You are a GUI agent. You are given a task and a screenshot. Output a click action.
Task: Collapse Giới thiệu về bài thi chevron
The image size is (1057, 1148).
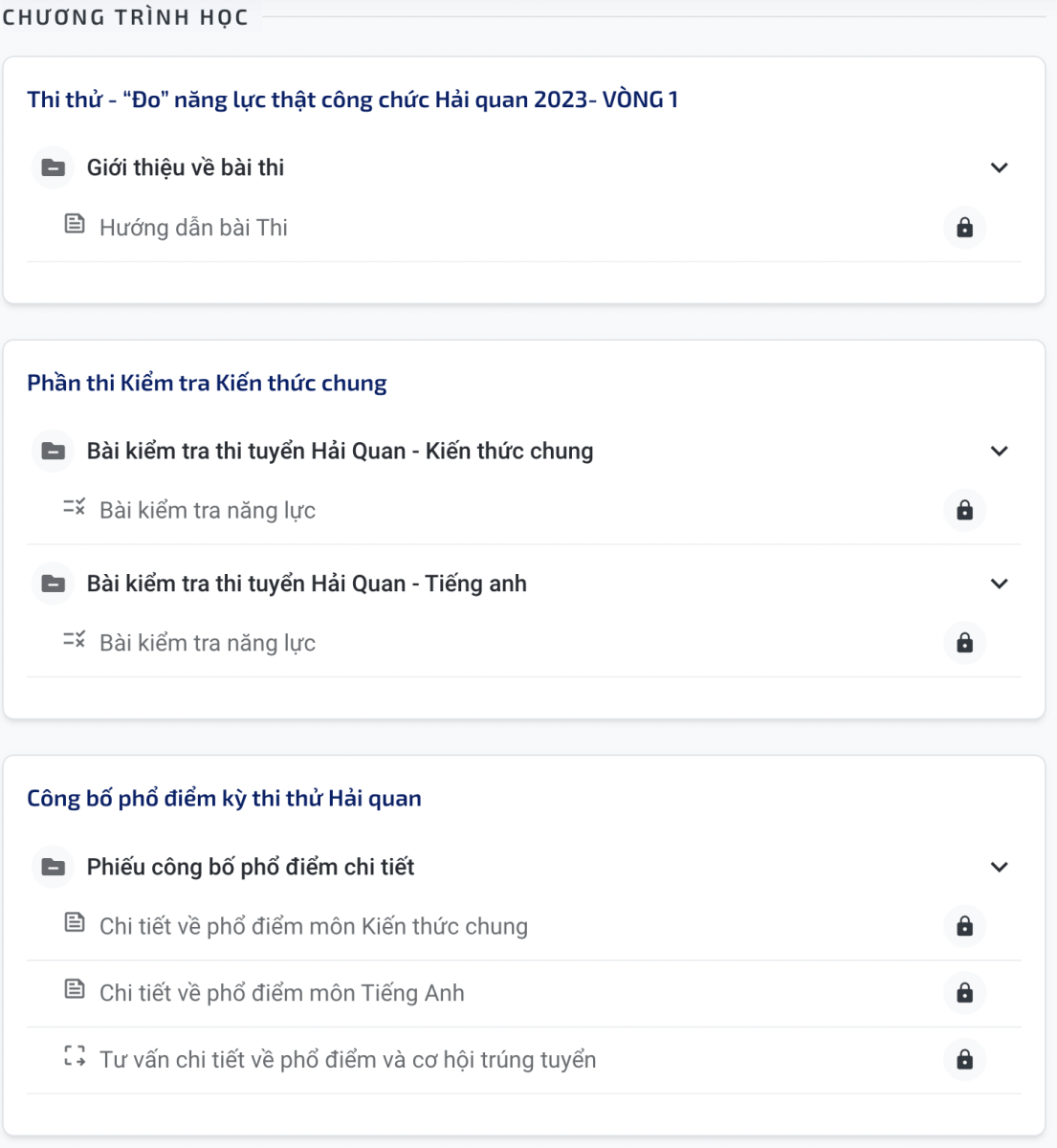click(1000, 167)
